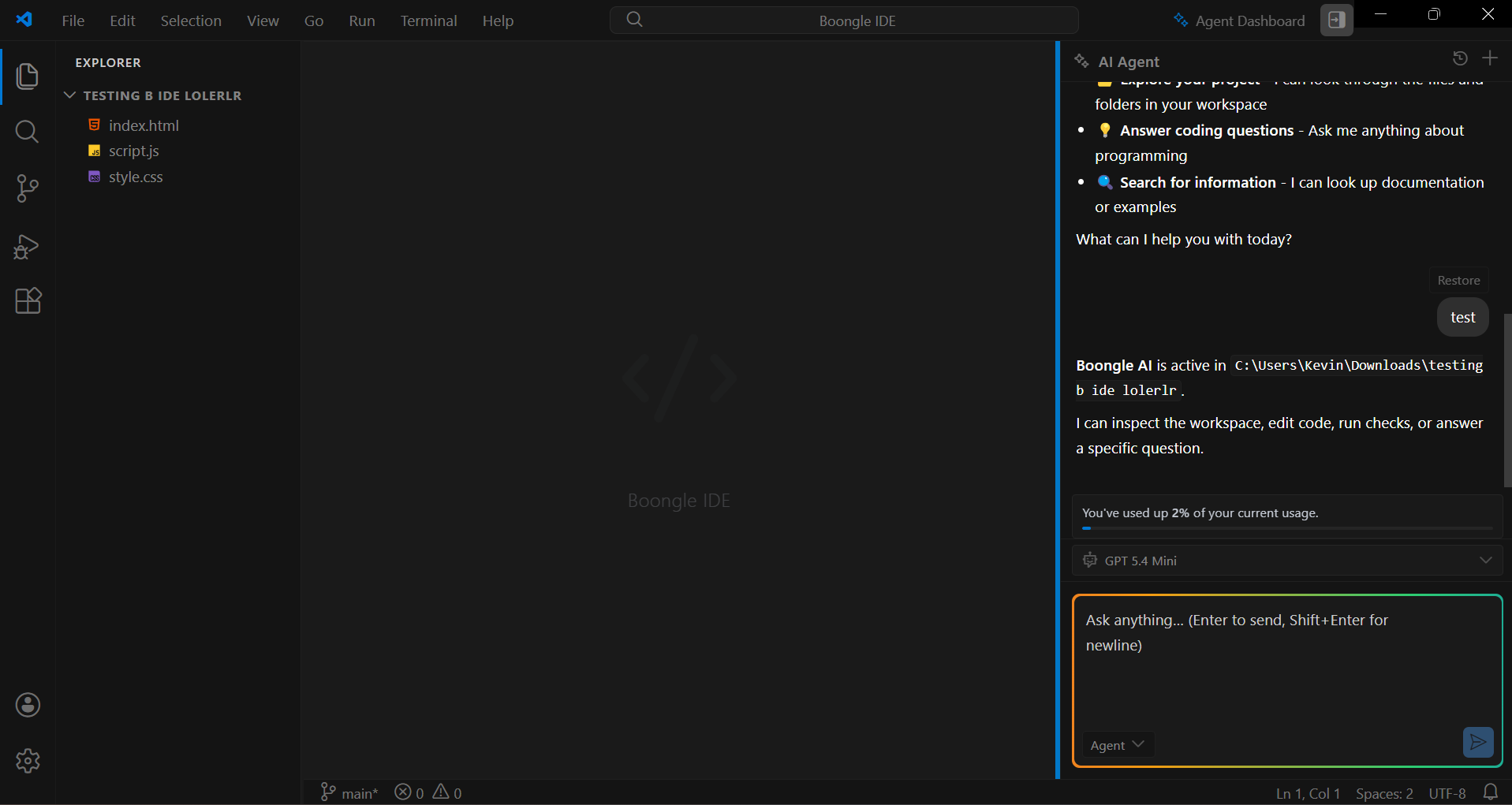Click the Spaces: 2 indentation setting
This screenshot has height=805, width=1512.
coord(1384,793)
